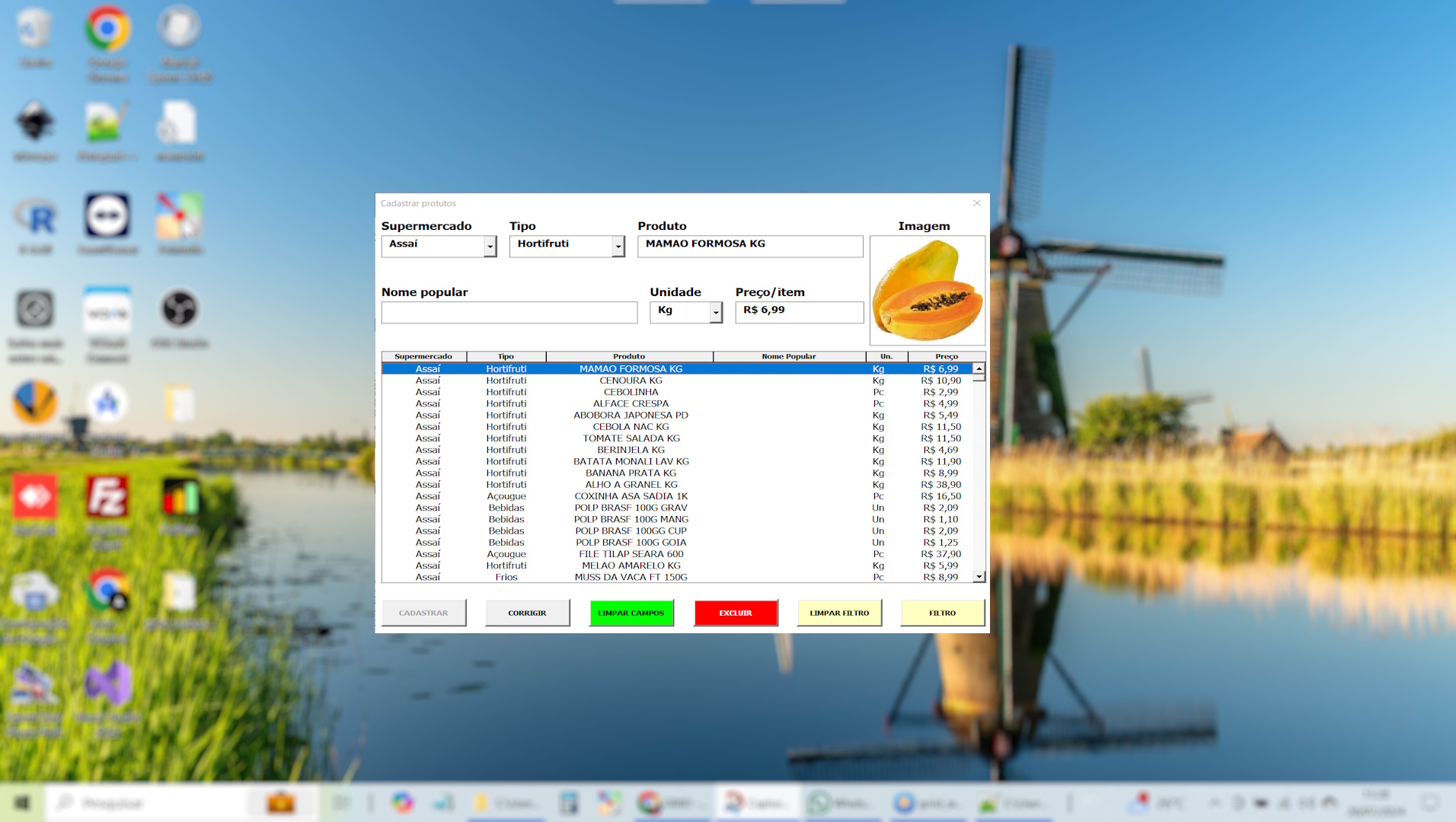This screenshot has height=822, width=1456.
Task: Click the WhatsApp icon in the taskbar
Action: (820, 803)
